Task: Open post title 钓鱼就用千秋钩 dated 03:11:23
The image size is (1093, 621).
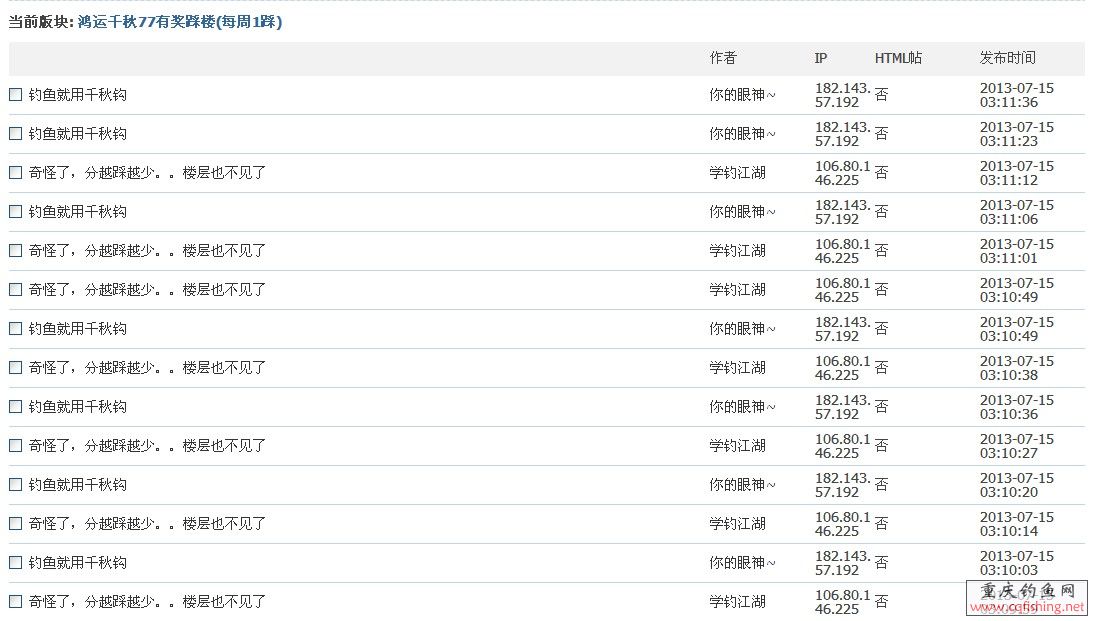Action: click(x=77, y=134)
